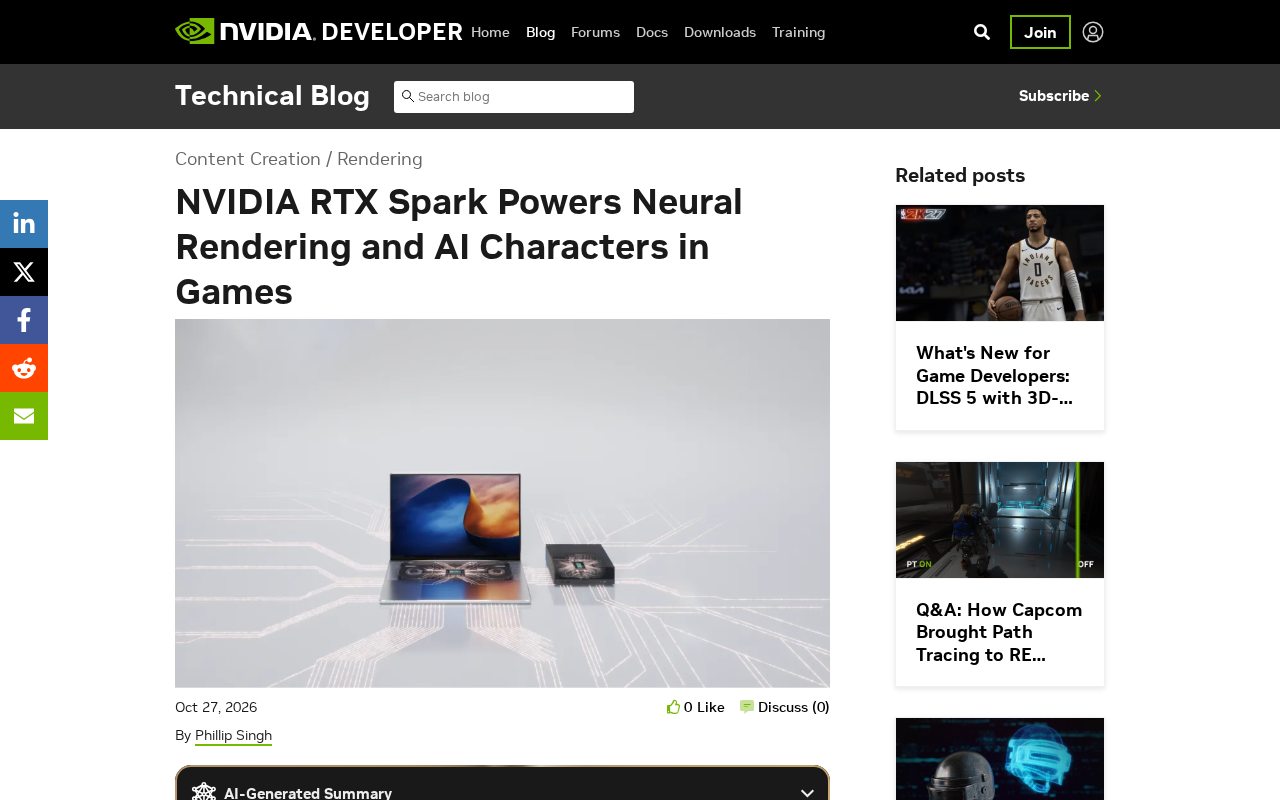Screen dimensions: 1280x800
Task: Open the user account profile icon
Action: [1093, 32]
